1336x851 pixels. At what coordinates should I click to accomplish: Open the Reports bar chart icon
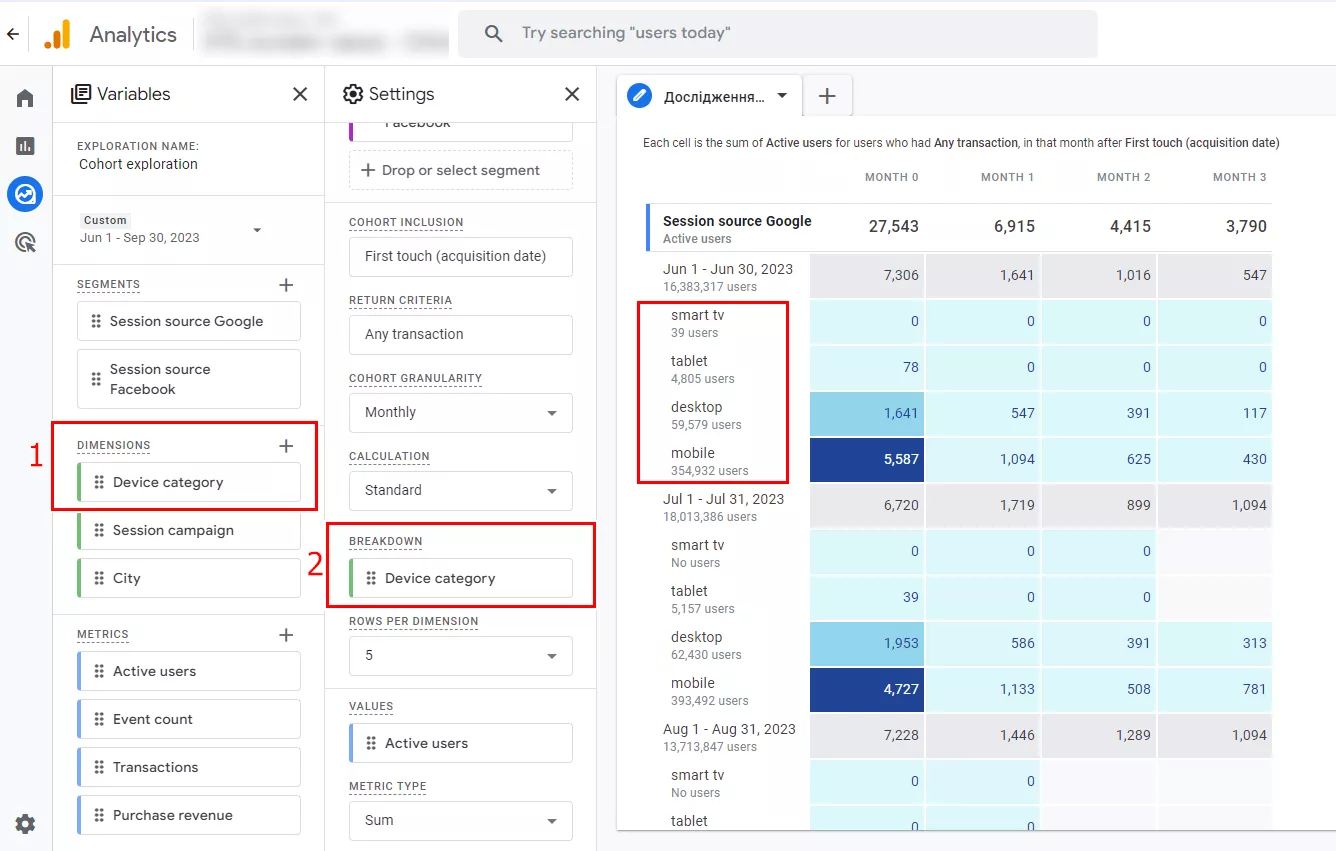point(25,146)
